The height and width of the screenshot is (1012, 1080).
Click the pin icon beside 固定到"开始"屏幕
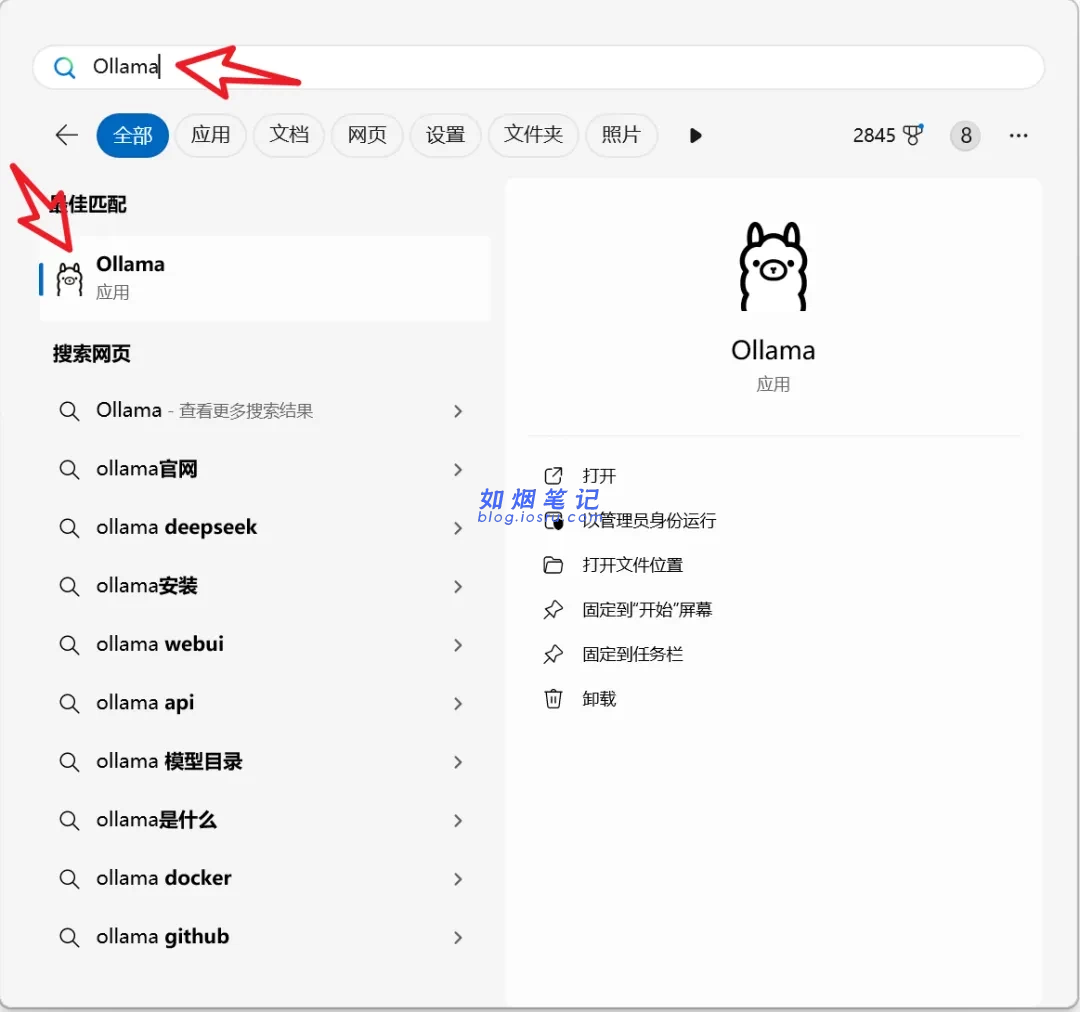[x=554, y=610]
